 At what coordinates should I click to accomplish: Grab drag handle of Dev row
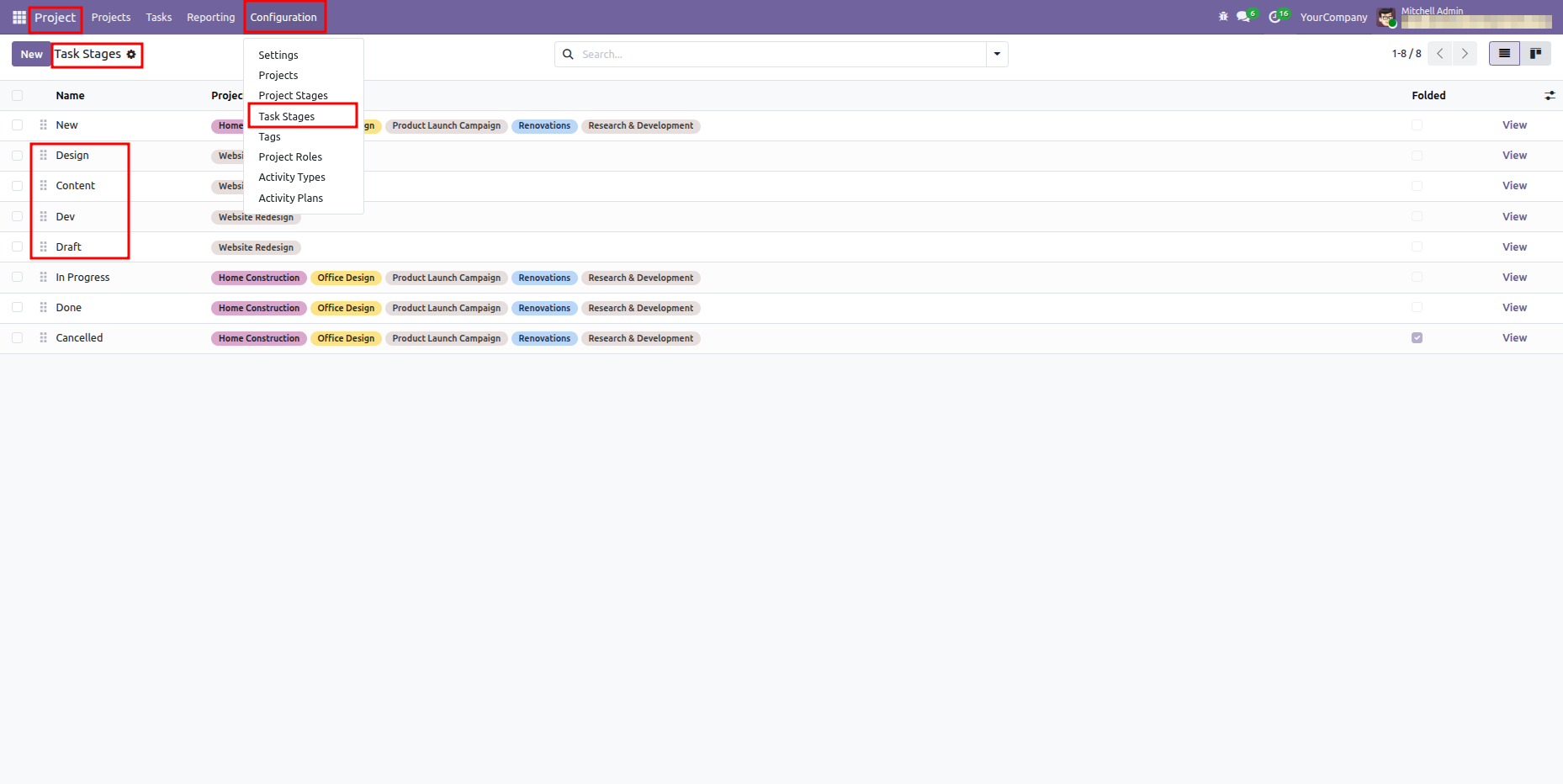[x=43, y=217]
